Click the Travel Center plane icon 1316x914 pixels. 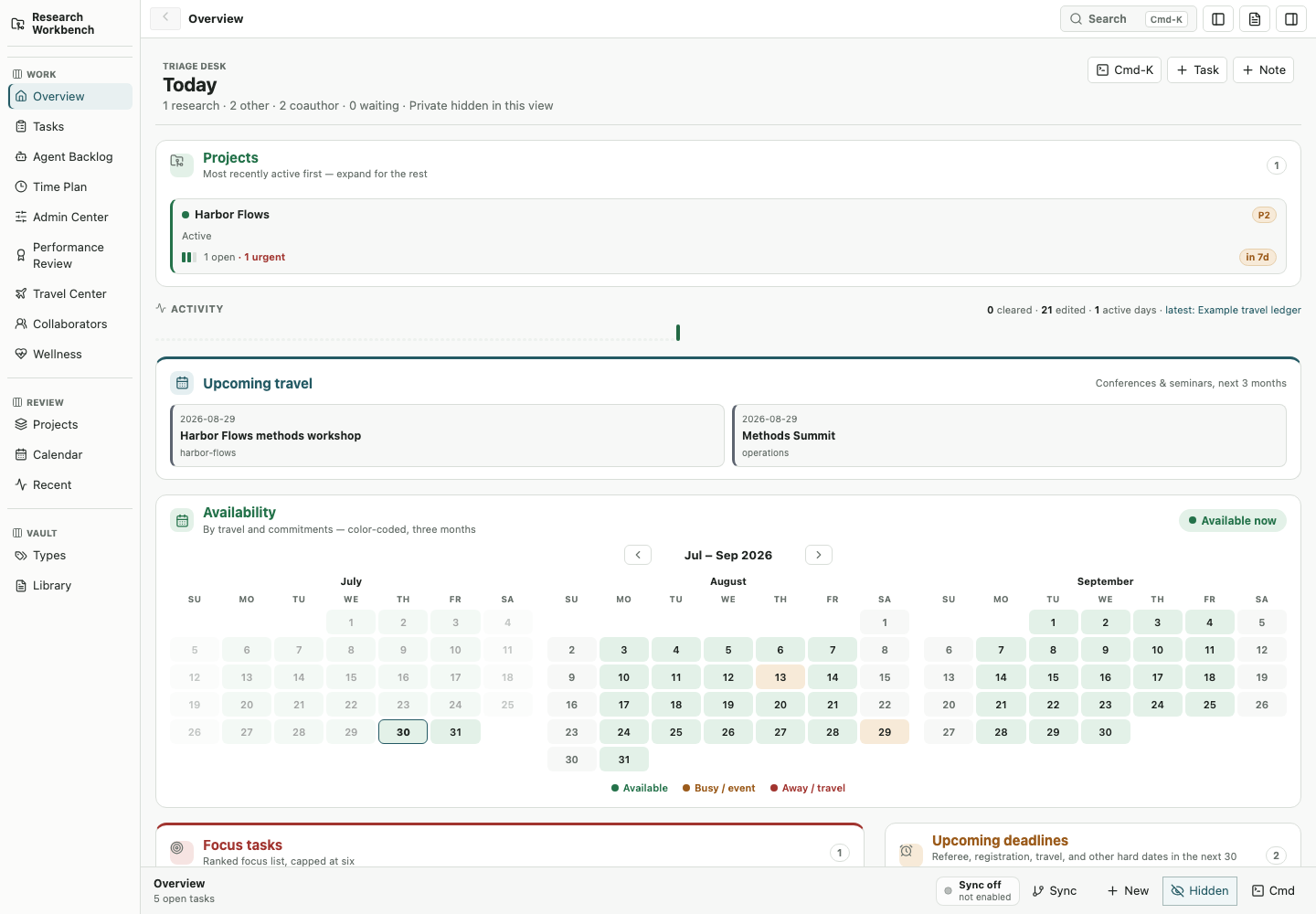[x=21, y=293]
